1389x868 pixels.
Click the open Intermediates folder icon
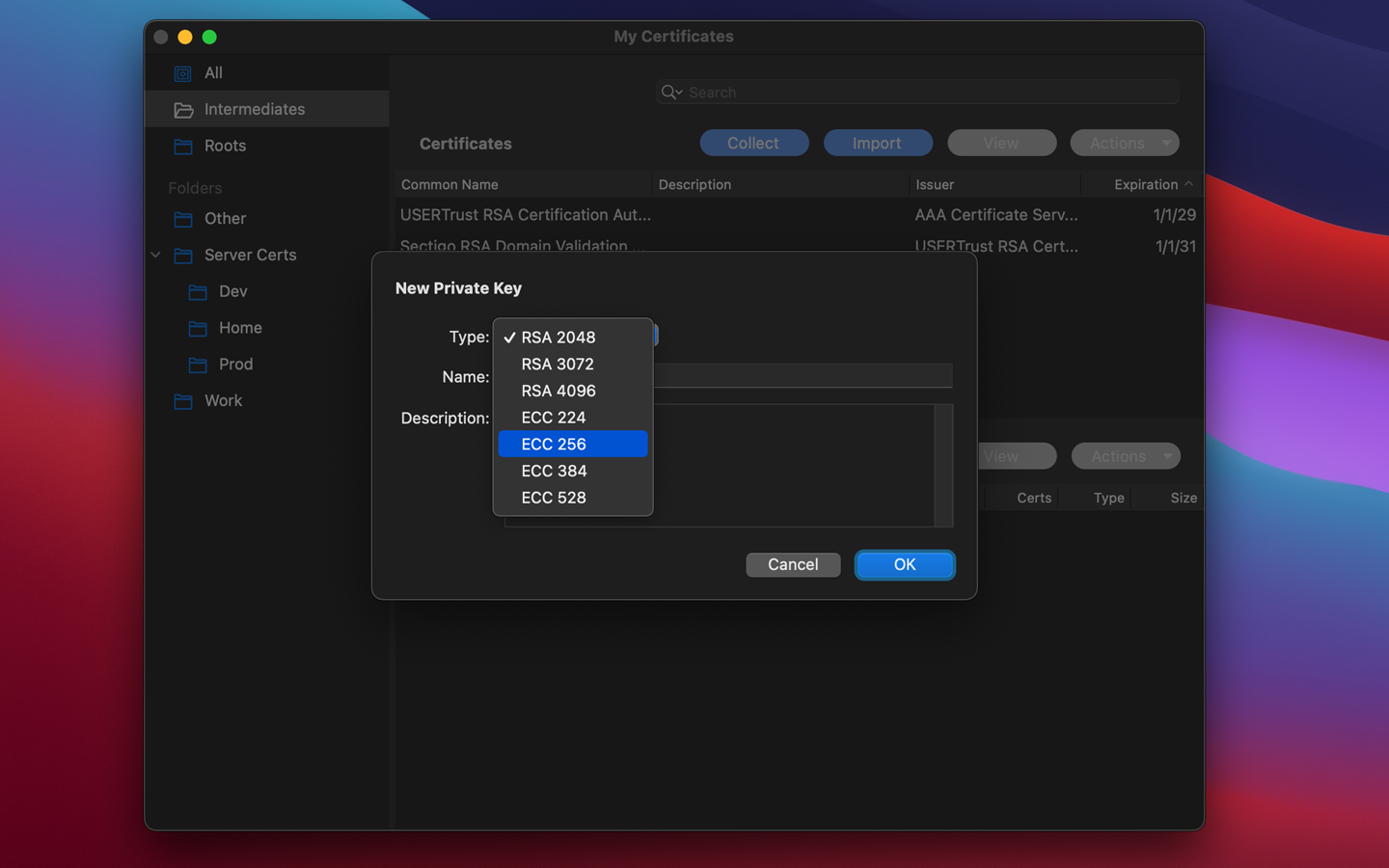pos(183,109)
